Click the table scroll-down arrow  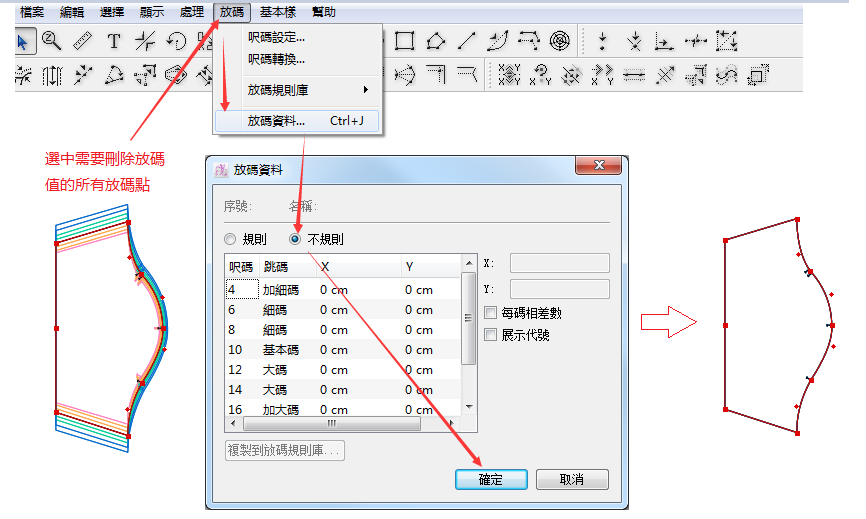point(469,407)
